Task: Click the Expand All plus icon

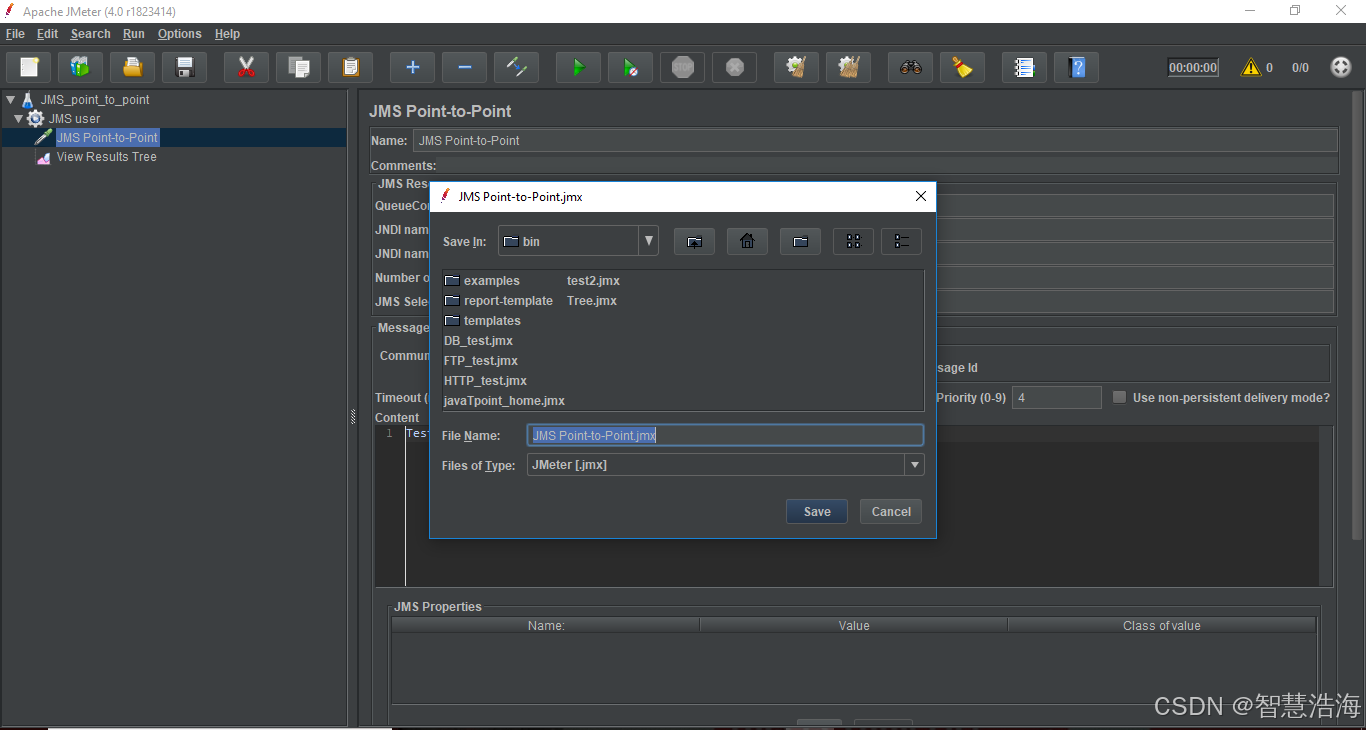Action: click(x=412, y=67)
